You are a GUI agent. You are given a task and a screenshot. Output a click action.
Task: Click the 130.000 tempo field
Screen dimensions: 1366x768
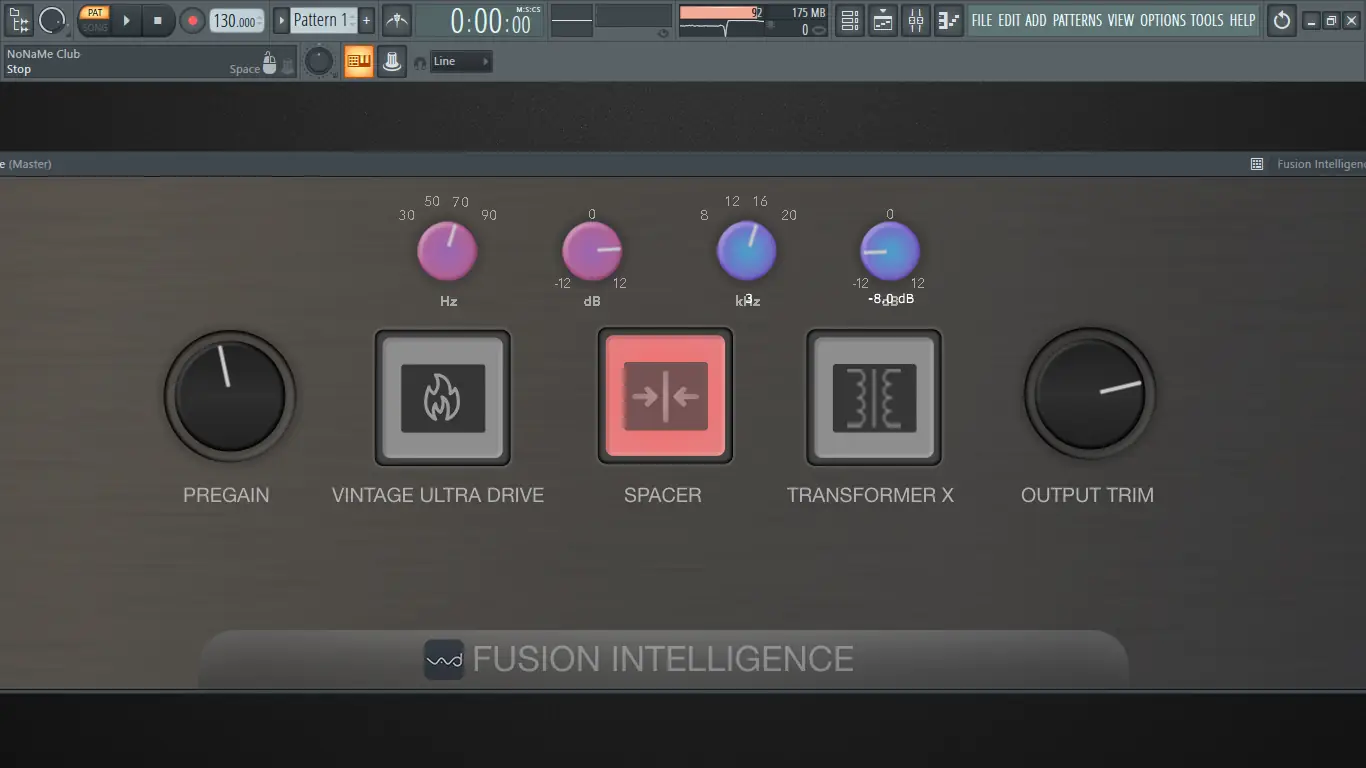(237, 20)
